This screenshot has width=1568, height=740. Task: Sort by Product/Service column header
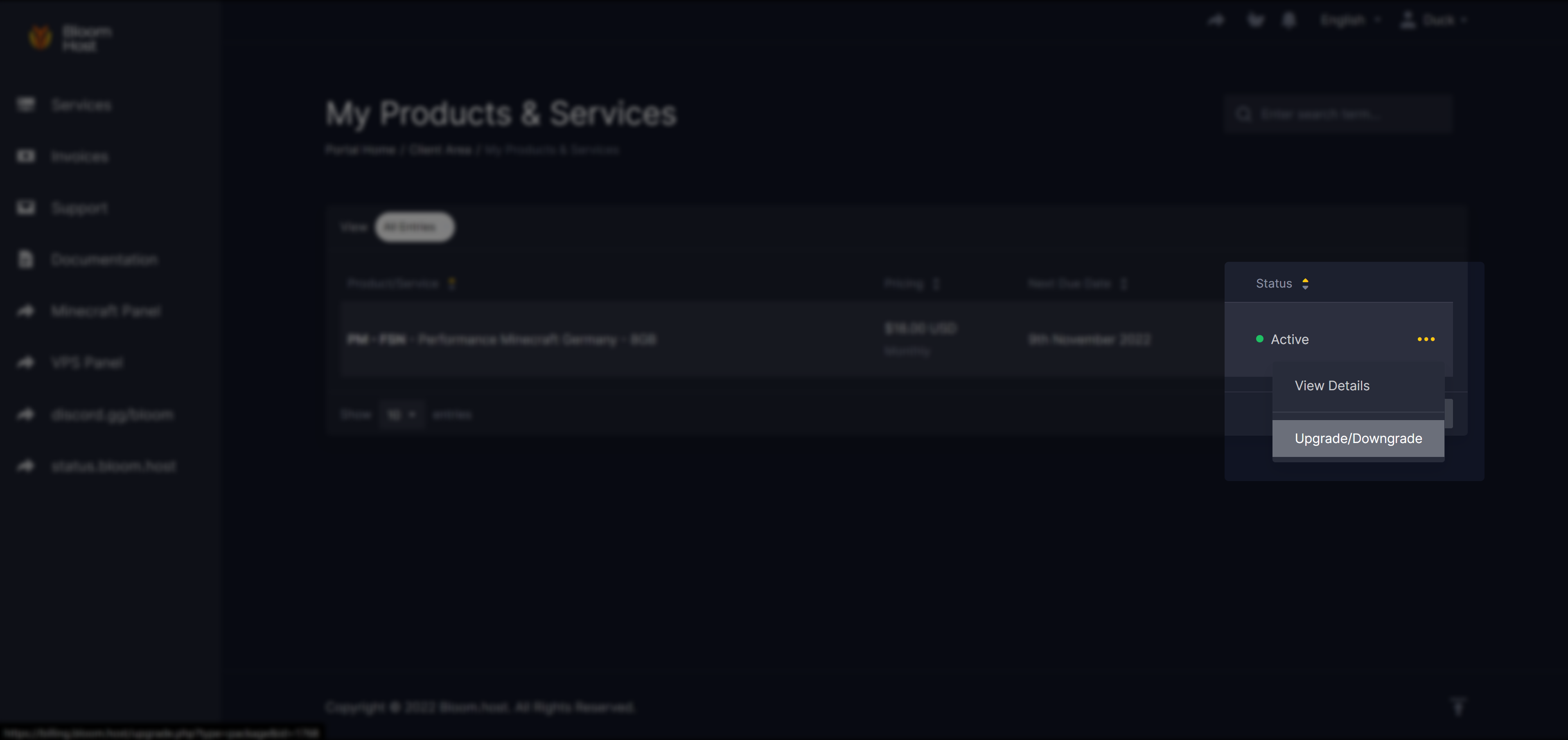tap(393, 283)
